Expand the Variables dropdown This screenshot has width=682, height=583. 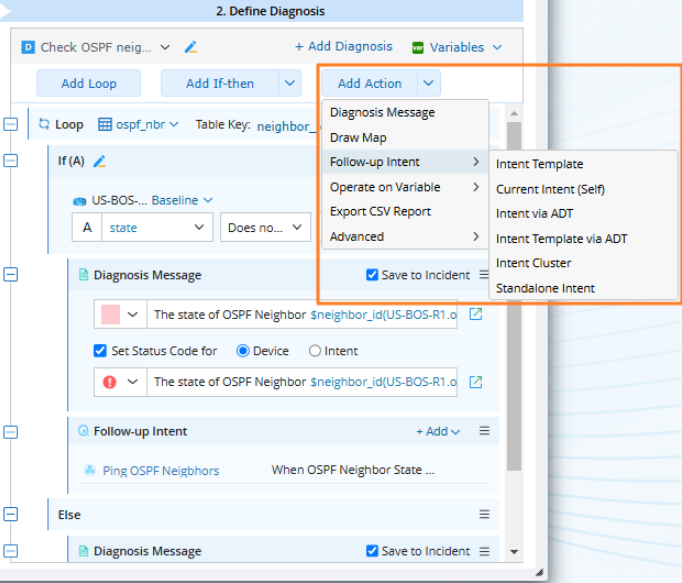tap(497, 47)
